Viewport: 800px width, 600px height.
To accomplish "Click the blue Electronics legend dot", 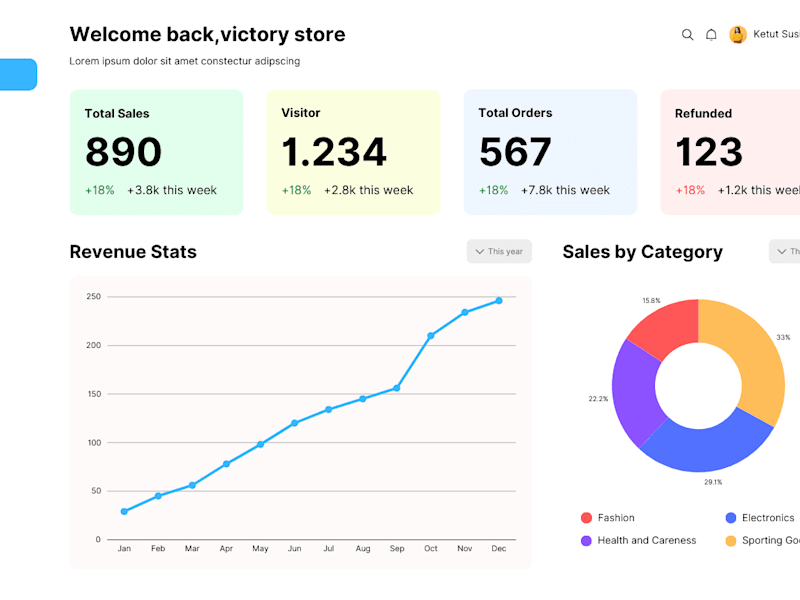I will tap(731, 518).
